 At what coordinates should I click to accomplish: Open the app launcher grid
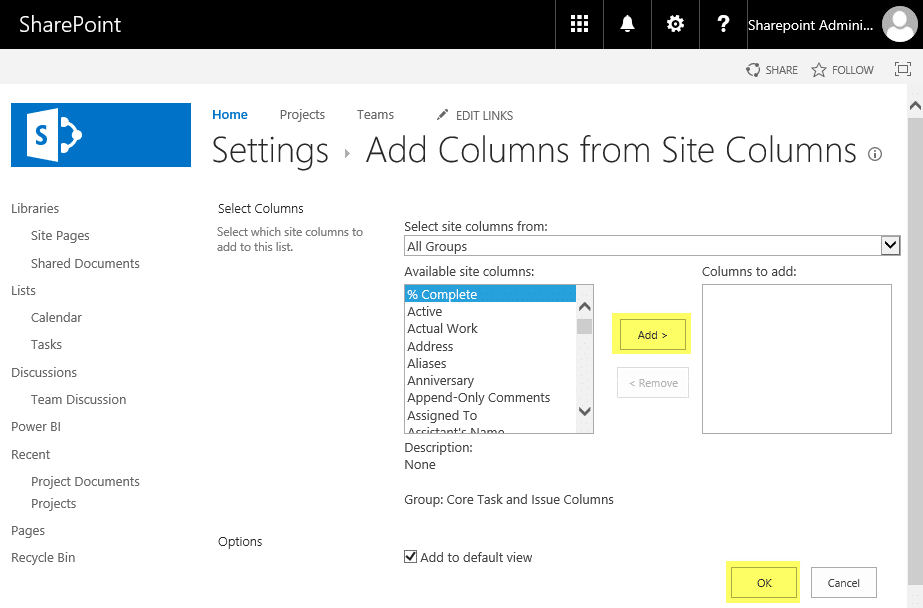(x=579, y=24)
